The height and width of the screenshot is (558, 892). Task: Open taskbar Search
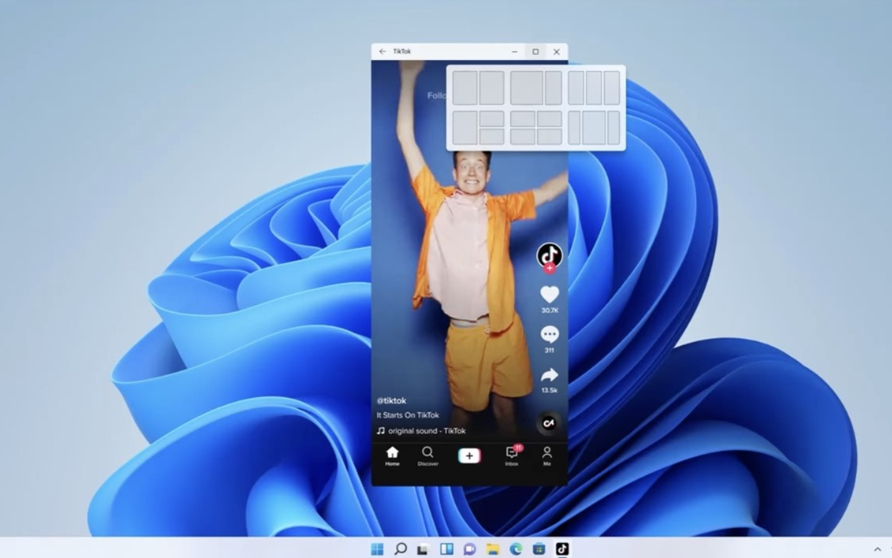pyautogui.click(x=400, y=549)
